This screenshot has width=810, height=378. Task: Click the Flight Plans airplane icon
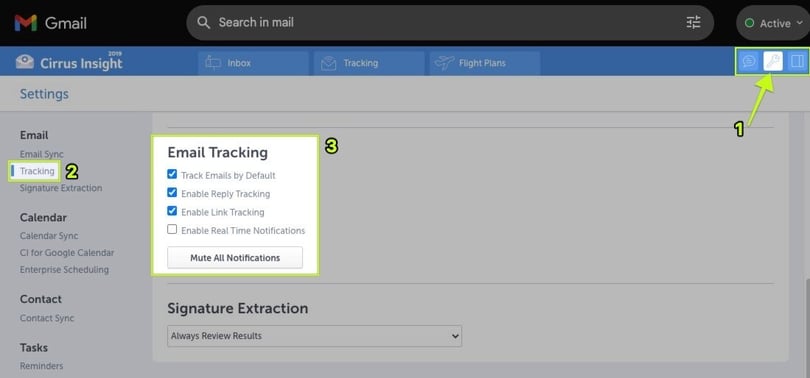tap(444, 63)
